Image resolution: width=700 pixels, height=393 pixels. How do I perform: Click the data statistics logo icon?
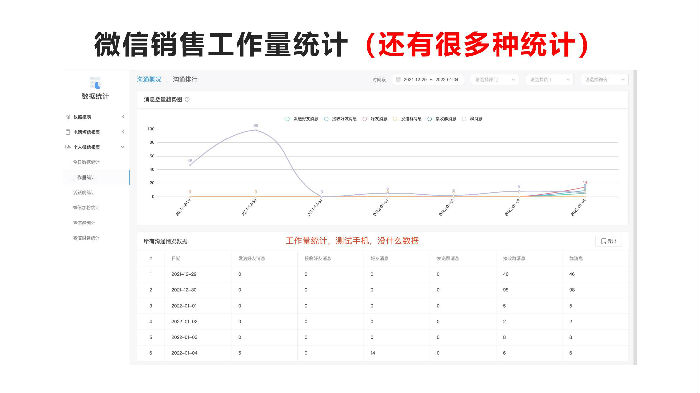tap(95, 84)
